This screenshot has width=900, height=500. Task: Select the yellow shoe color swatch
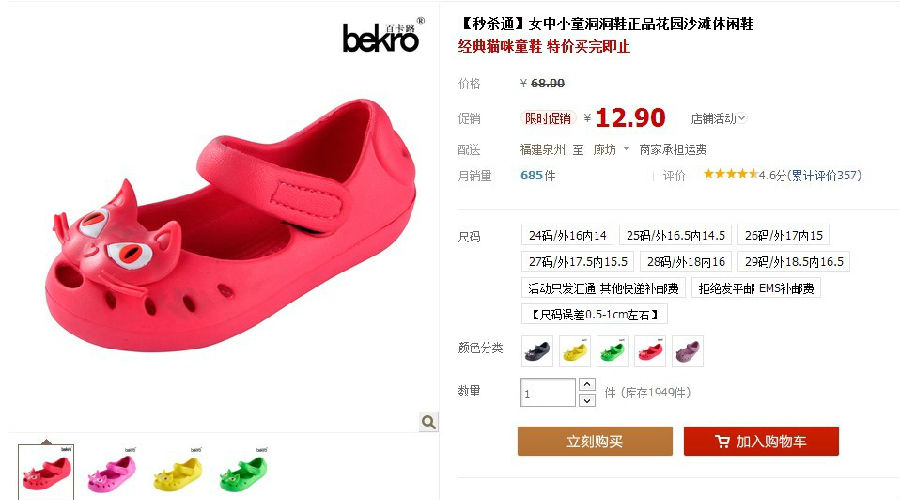pyautogui.click(x=575, y=351)
